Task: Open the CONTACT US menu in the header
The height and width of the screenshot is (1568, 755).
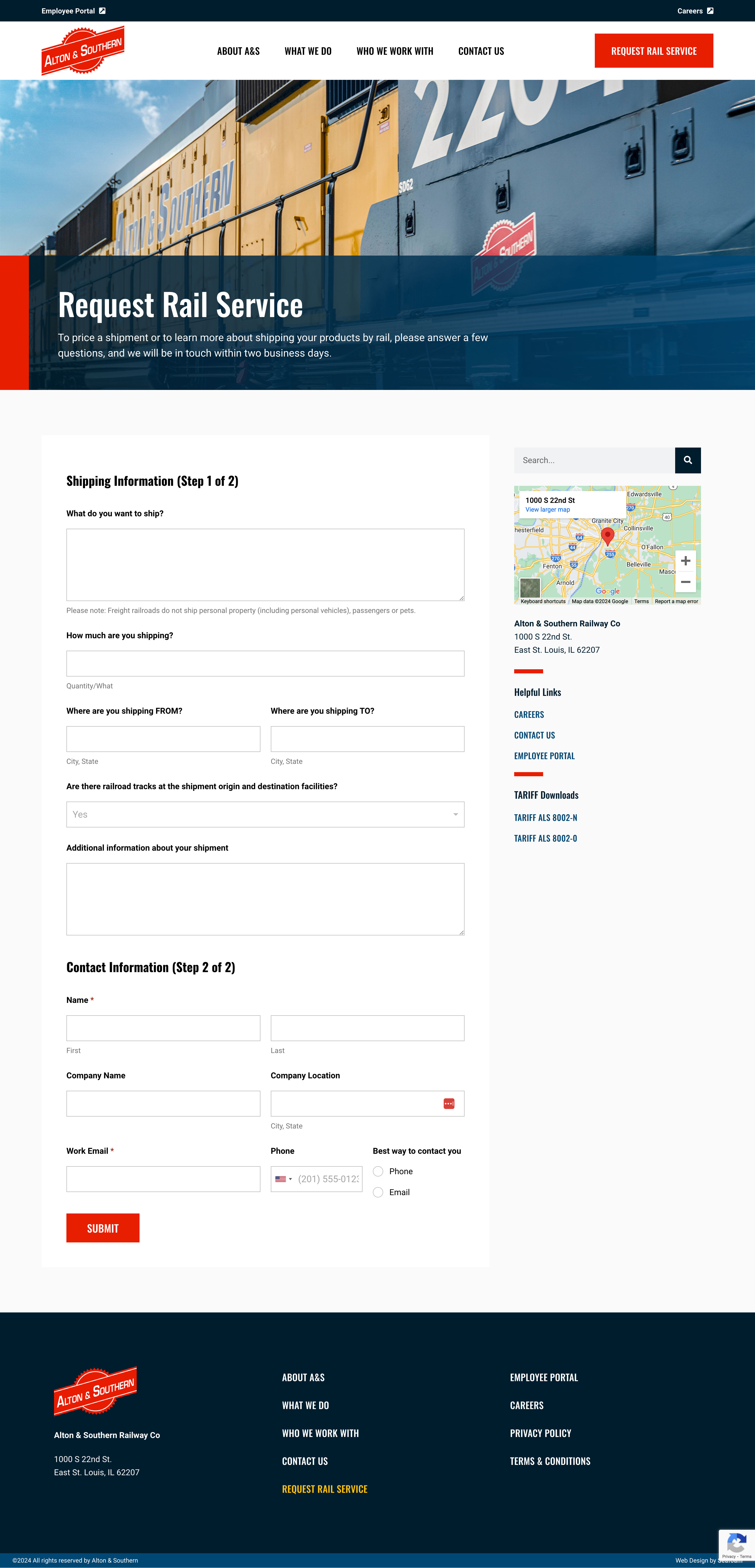Action: click(481, 51)
